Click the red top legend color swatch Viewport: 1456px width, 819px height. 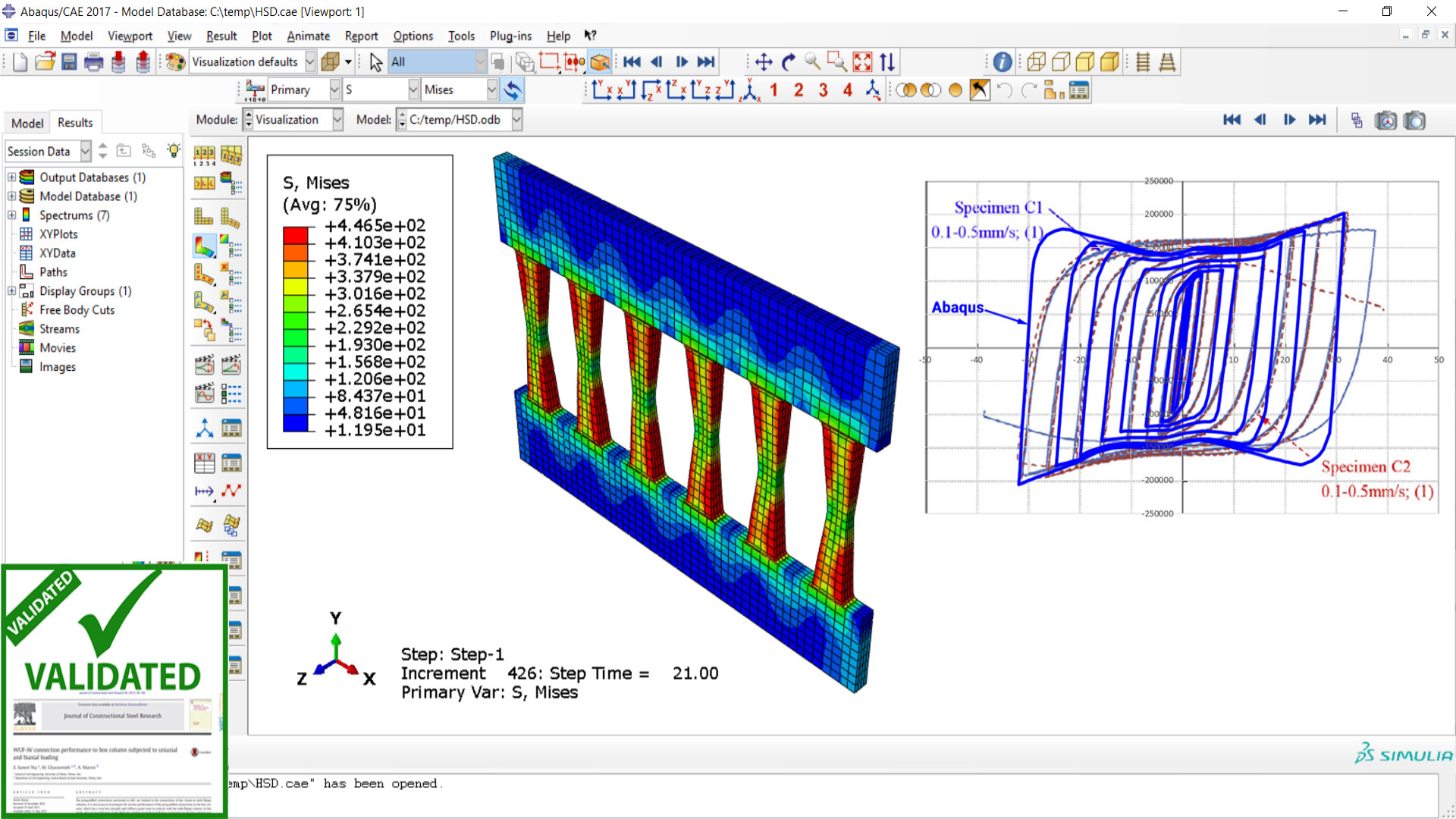pyautogui.click(x=296, y=234)
